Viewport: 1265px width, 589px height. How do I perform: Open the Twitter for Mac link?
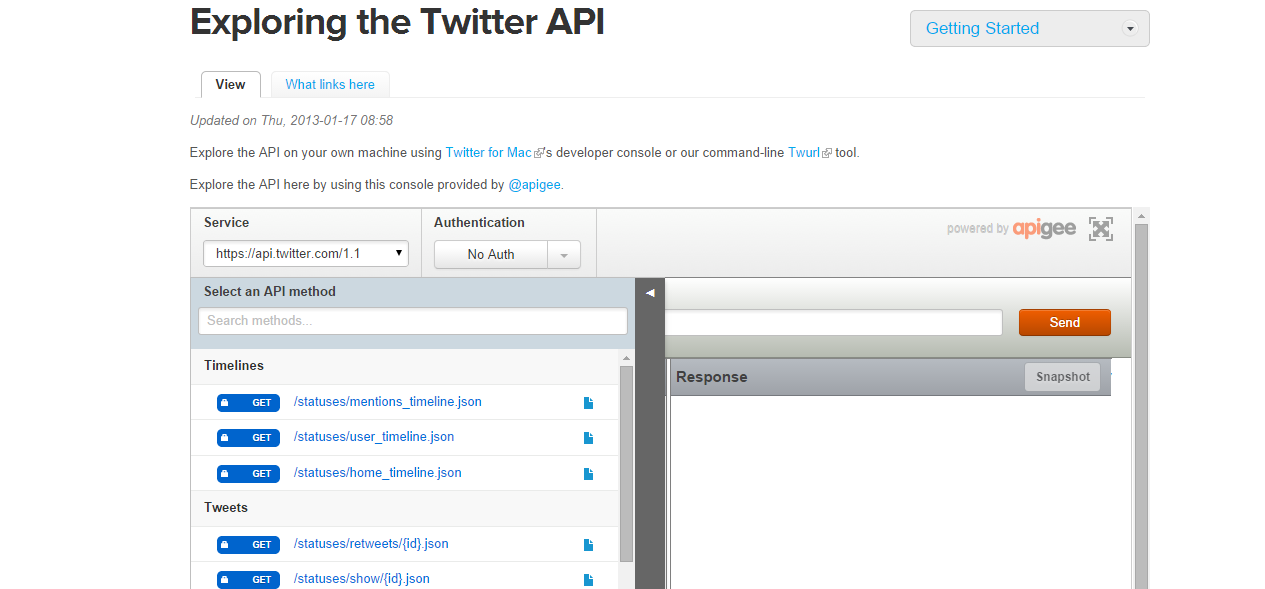point(489,153)
